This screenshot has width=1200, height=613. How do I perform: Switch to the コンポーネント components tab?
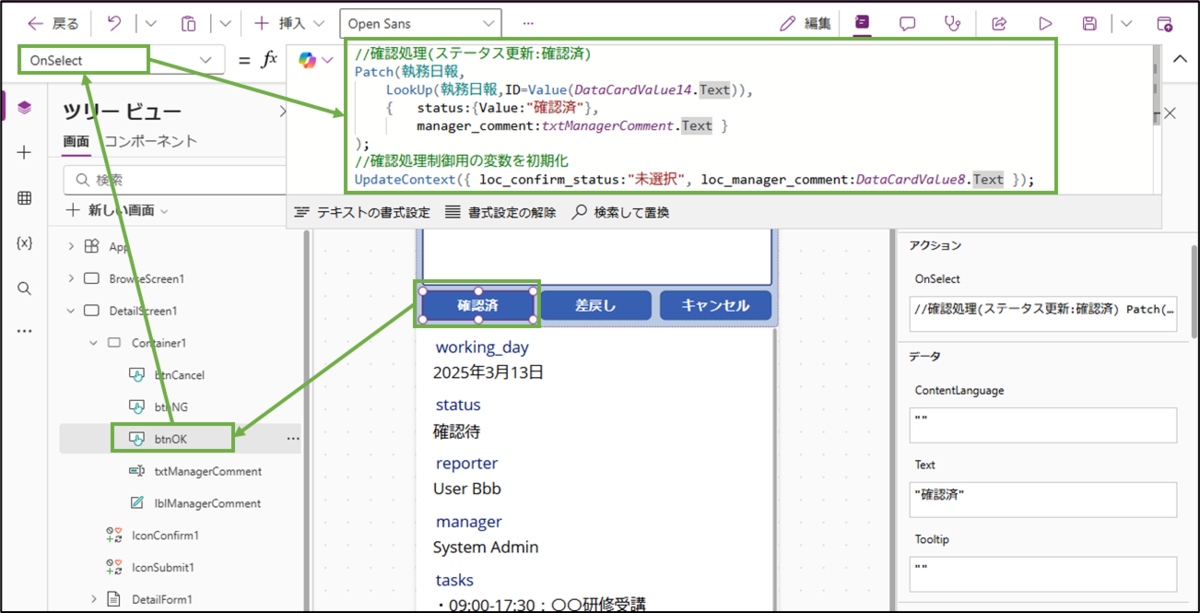(150, 142)
